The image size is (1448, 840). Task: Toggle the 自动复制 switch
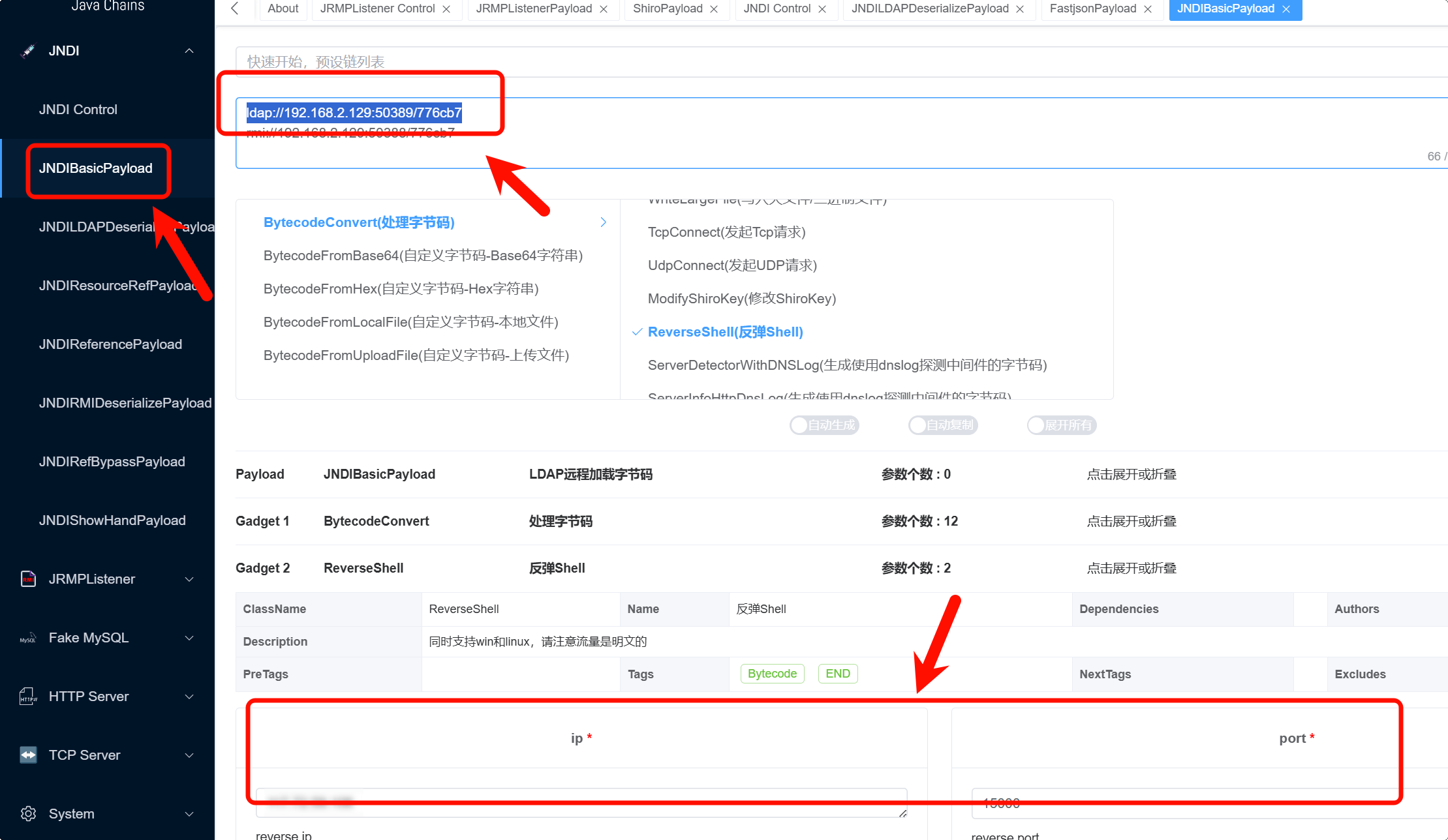coord(942,425)
